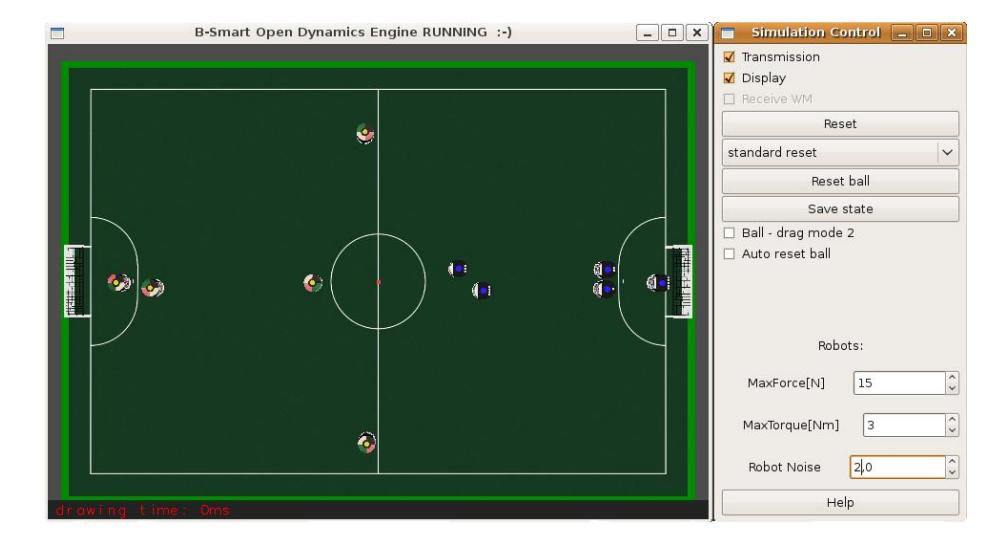This screenshot has width=1002, height=542.
Task: Minimize the Simulation Control window
Action: 902,33
